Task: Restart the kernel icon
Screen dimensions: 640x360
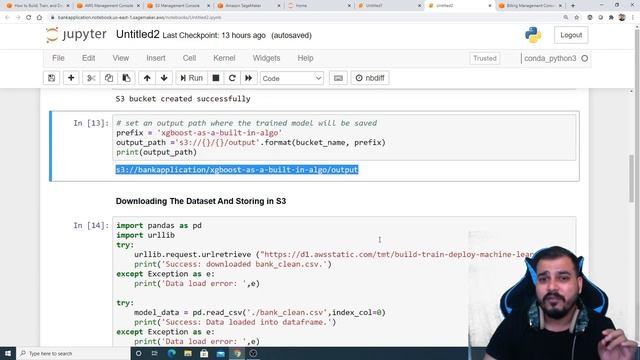Action: pyautogui.click(x=232, y=78)
